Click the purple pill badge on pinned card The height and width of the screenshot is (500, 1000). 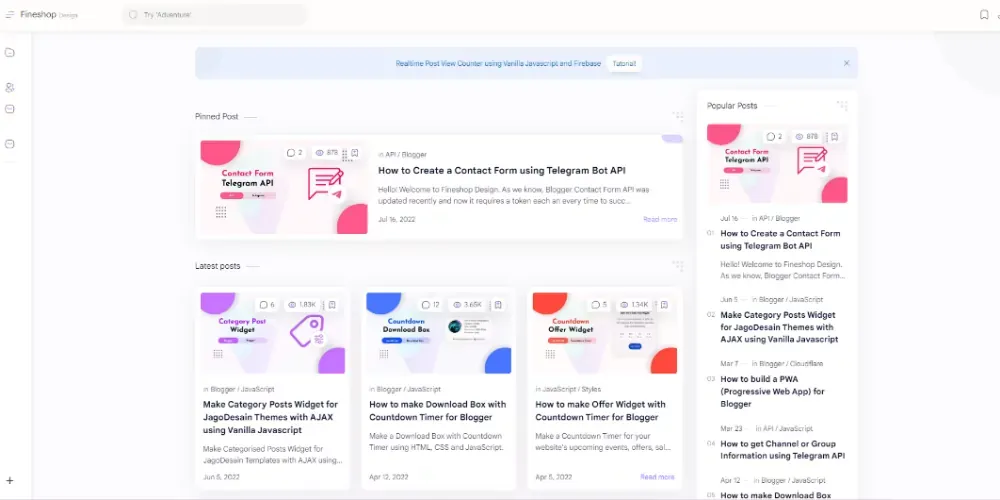pyautogui.click(x=672, y=138)
